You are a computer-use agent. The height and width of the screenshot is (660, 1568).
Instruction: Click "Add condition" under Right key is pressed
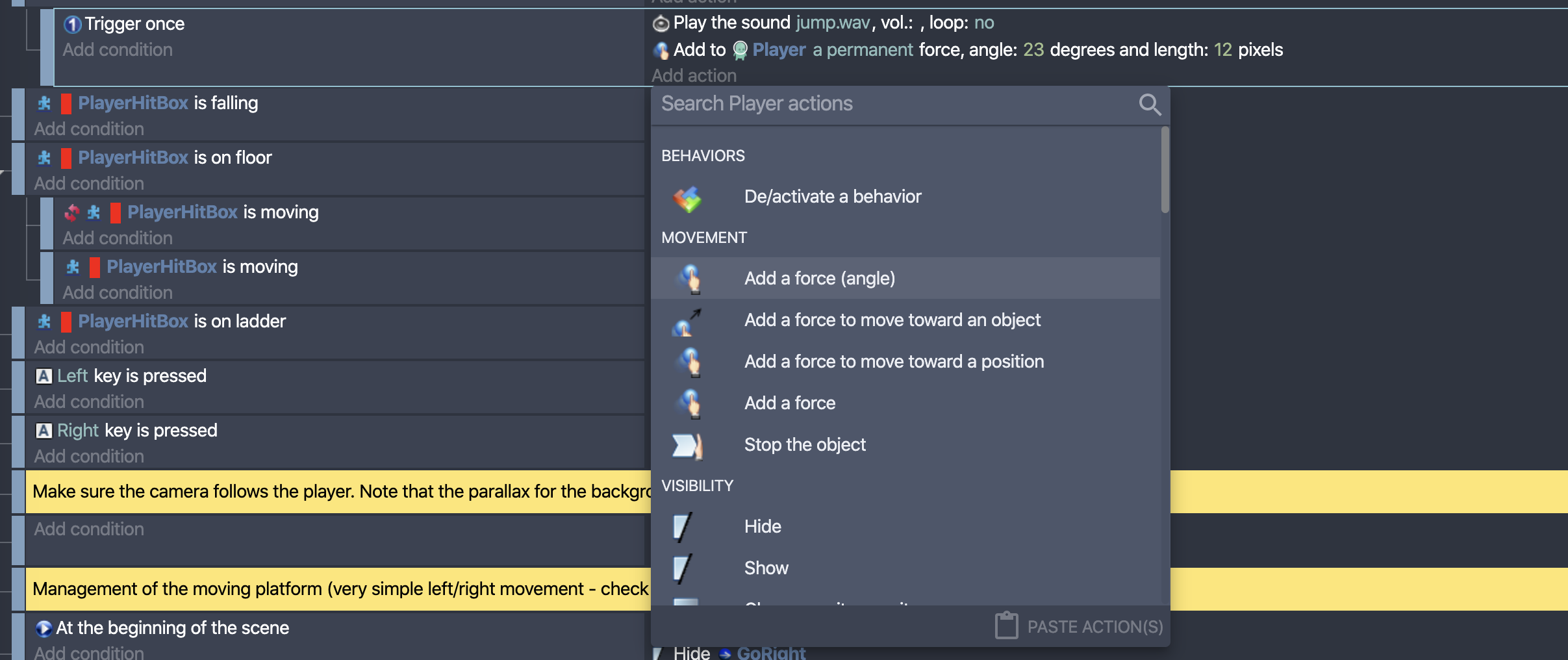coord(88,455)
